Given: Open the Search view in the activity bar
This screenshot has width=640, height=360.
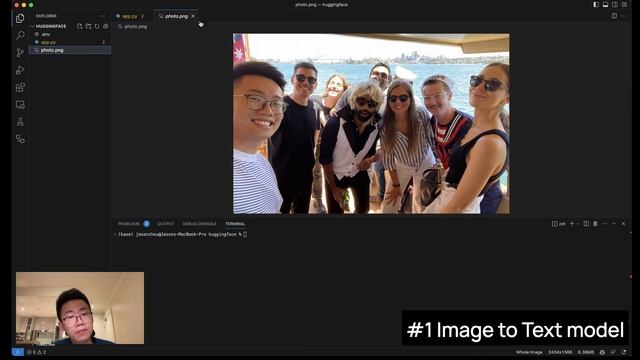Looking at the screenshot, I should pos(20,36).
